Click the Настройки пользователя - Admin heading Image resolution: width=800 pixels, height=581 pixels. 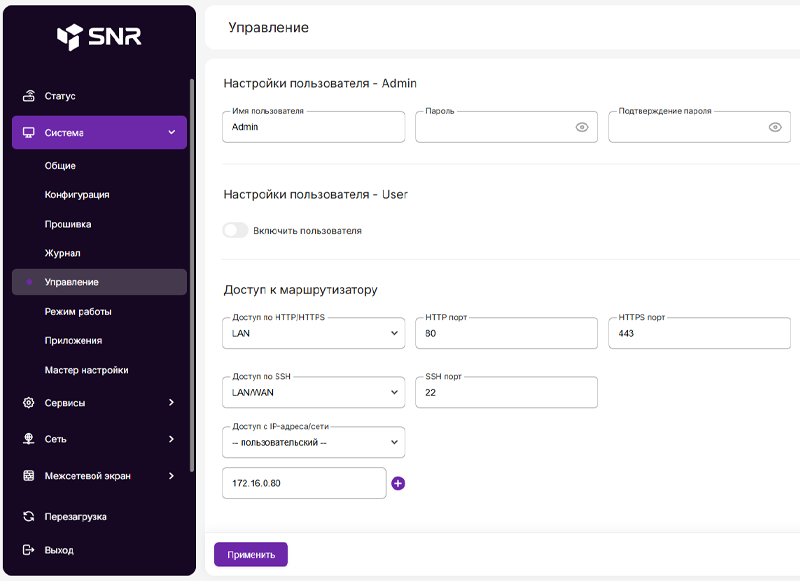pyautogui.click(x=320, y=83)
